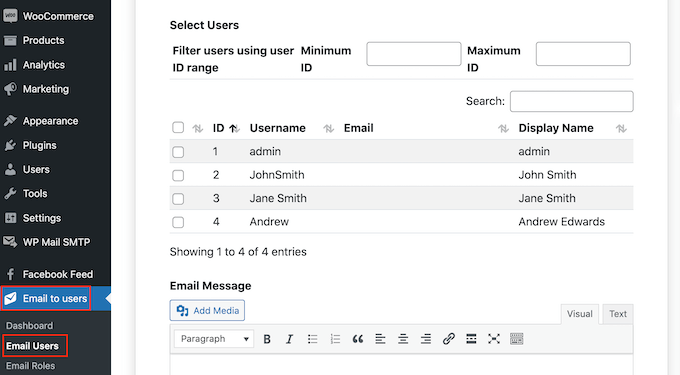This screenshot has height=375, width=680.
Task: Click the Analytics bar chart icon
Action: coord(10,65)
